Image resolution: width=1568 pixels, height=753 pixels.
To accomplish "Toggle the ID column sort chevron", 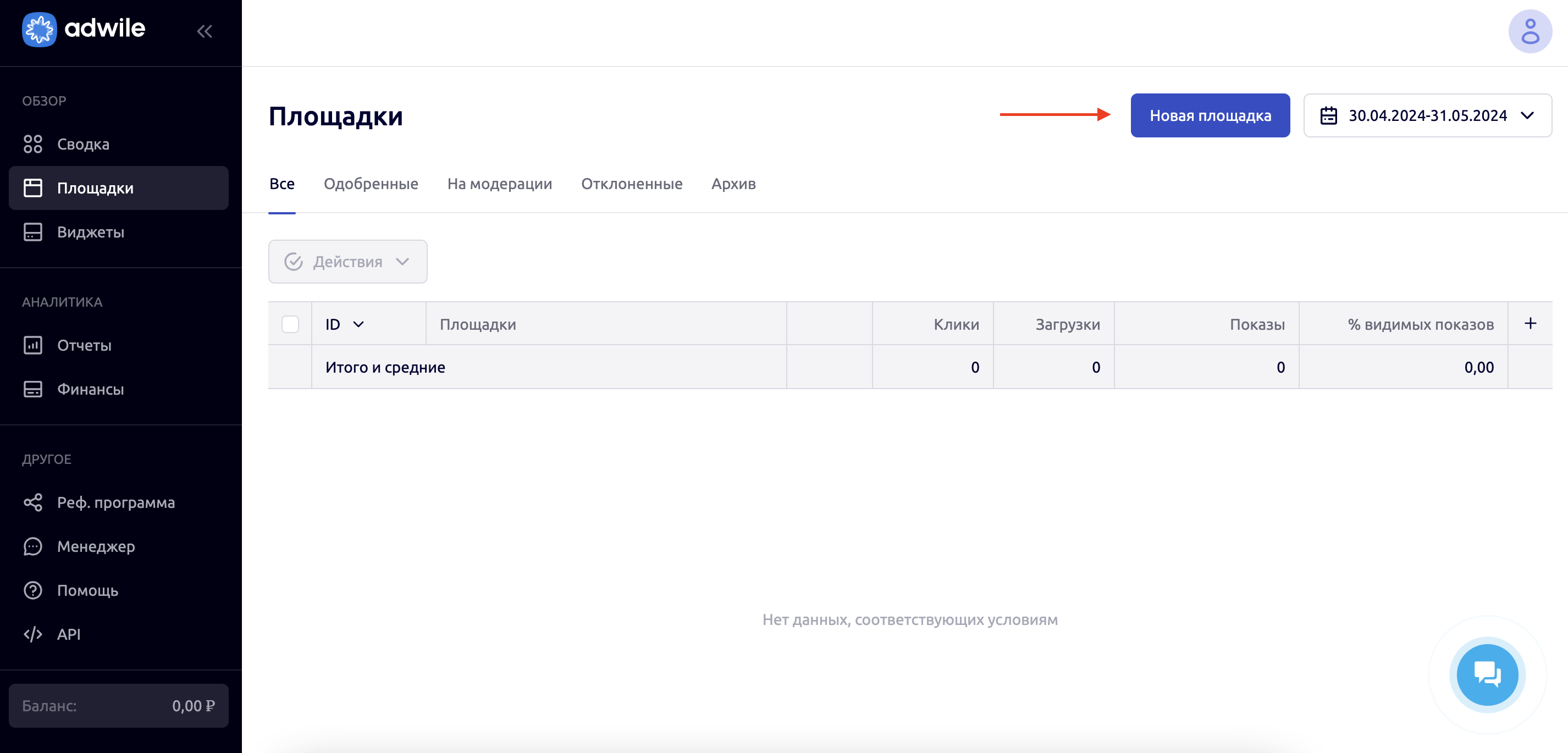I will (358, 324).
